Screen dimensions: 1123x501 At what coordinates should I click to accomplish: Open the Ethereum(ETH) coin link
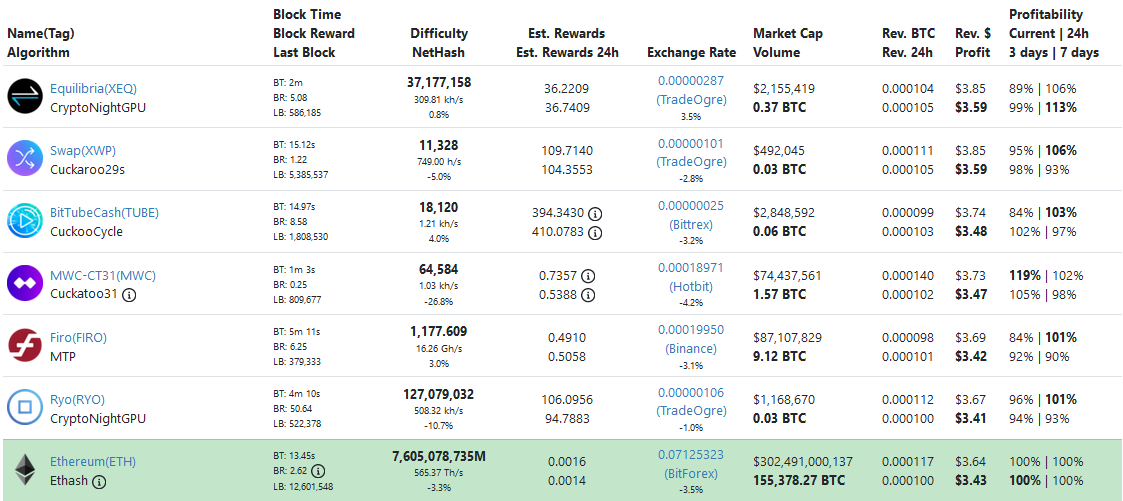pyautogui.click(x=92, y=462)
